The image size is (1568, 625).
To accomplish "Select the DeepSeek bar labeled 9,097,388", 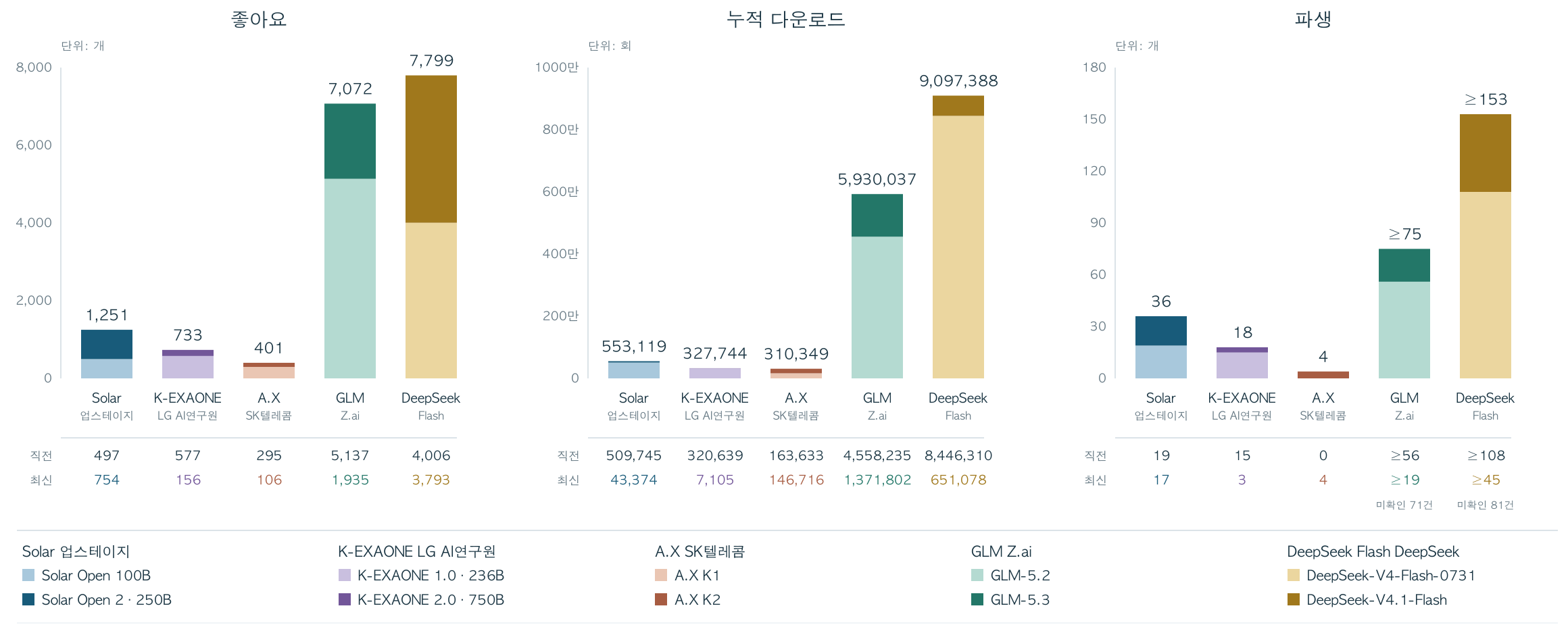I will tap(958, 236).
